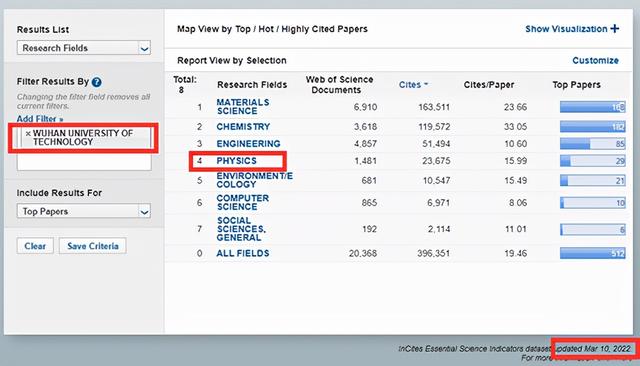Click the Top Papers column header
The height and width of the screenshot is (366, 640).
pos(576,85)
